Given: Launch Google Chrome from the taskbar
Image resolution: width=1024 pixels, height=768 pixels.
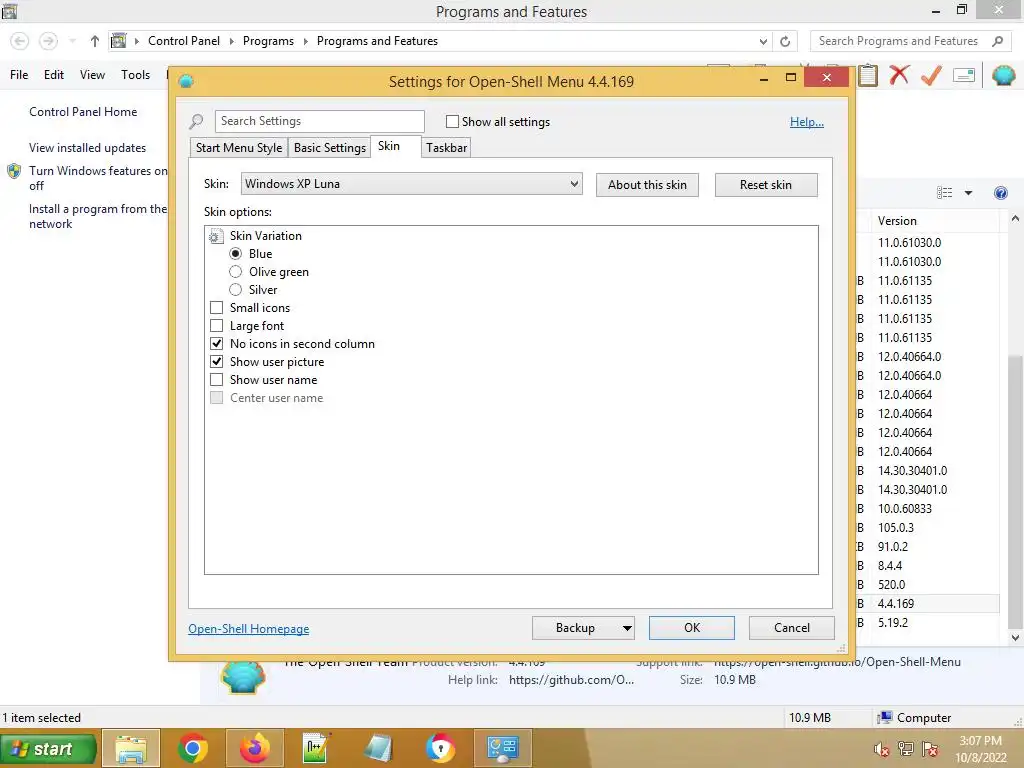Looking at the screenshot, I should coord(193,748).
